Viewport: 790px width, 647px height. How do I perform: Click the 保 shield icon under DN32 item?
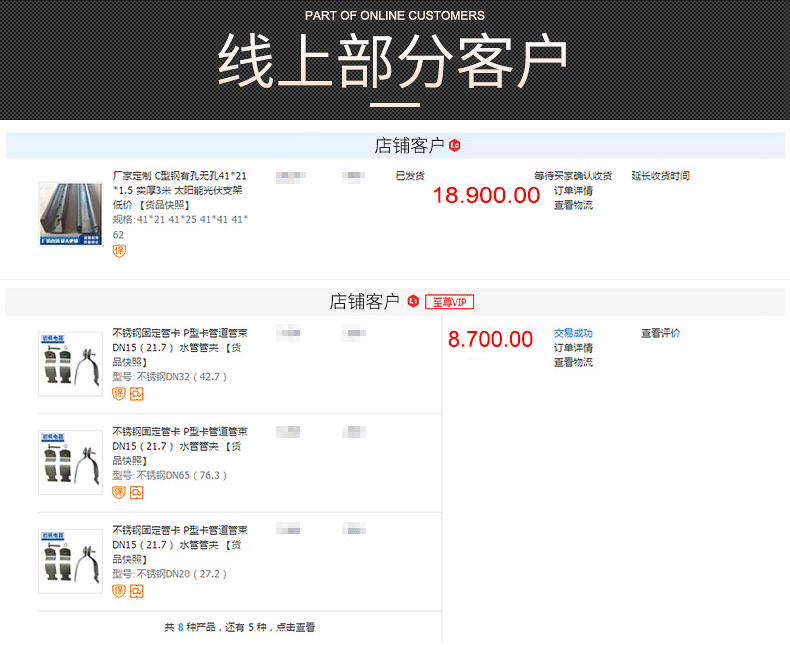pyautogui.click(x=119, y=394)
